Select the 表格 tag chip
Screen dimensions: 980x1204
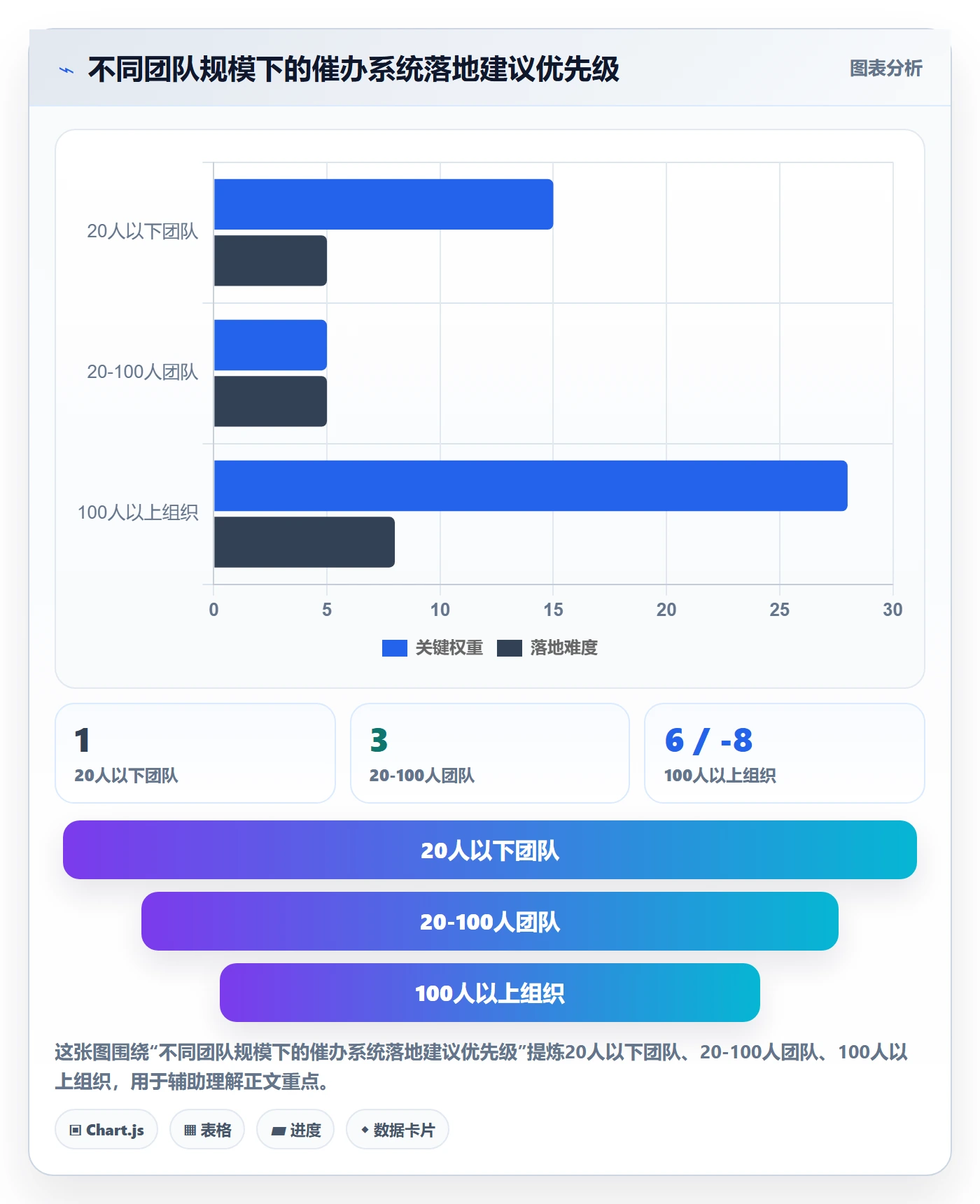click(x=207, y=1130)
